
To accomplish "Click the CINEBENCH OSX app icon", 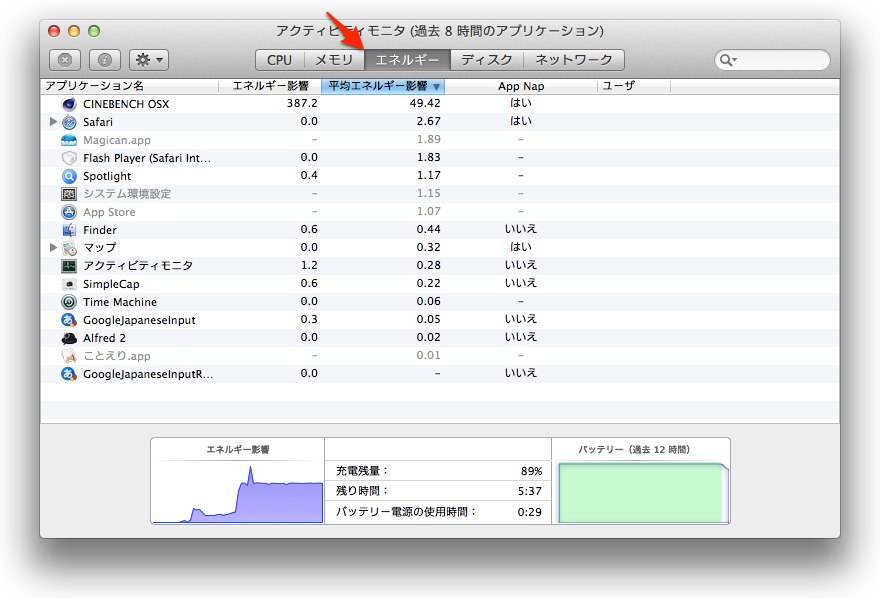I will [x=69, y=104].
